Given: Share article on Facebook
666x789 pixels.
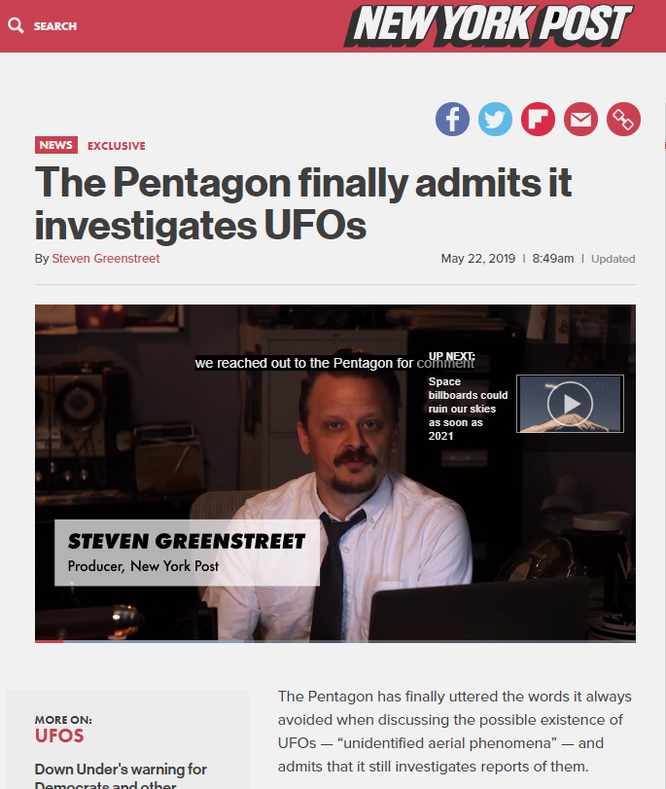Looking at the screenshot, I should pos(452,119).
